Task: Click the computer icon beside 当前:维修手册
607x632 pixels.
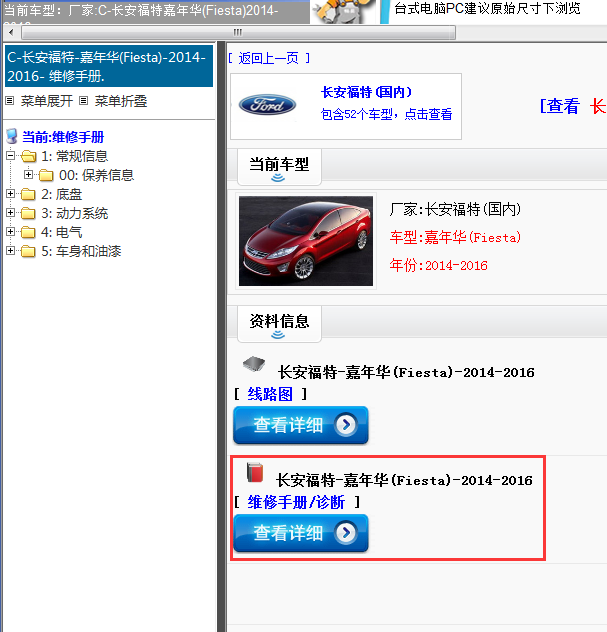Action: click(12, 136)
